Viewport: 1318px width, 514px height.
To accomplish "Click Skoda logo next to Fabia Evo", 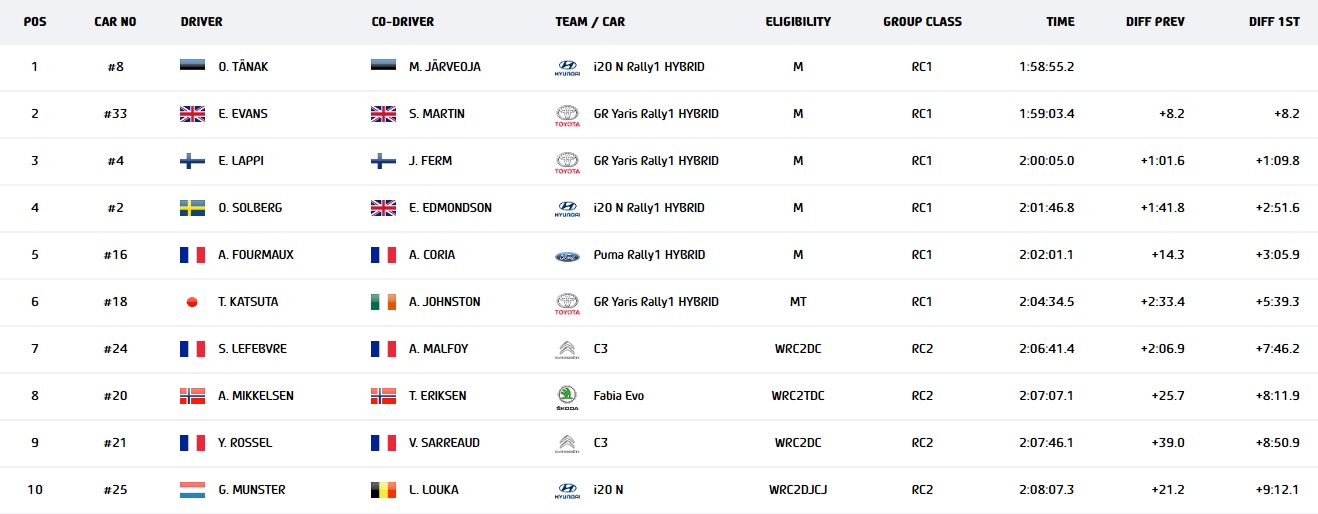I will coord(566,397).
